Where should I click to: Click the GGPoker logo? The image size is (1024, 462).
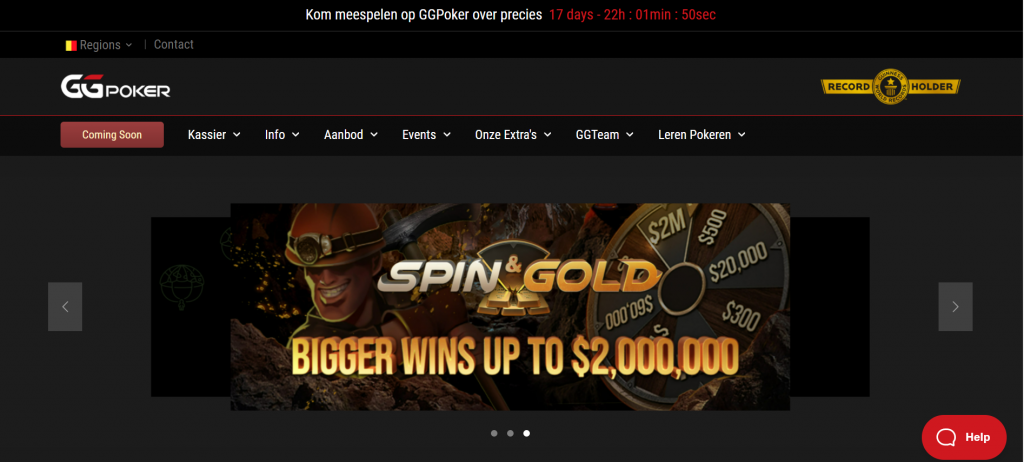click(116, 87)
